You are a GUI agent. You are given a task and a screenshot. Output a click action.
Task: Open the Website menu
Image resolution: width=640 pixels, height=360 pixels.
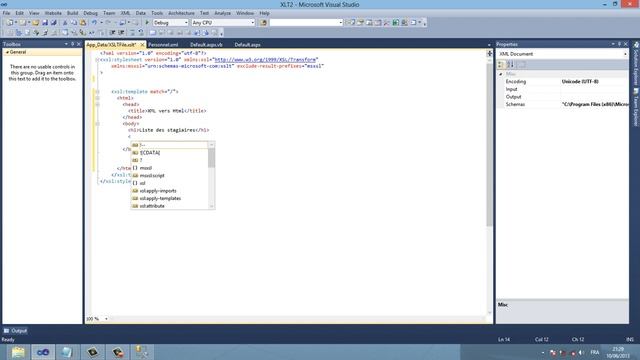[53, 13]
